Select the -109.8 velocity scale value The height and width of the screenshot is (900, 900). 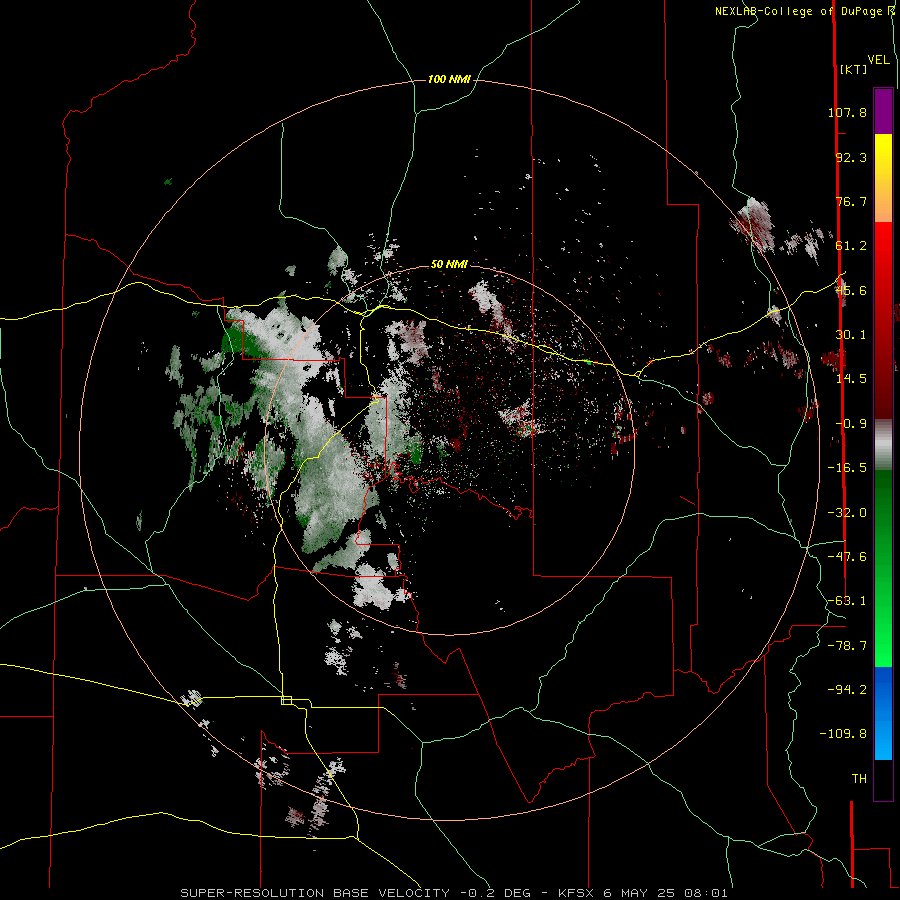843,734
